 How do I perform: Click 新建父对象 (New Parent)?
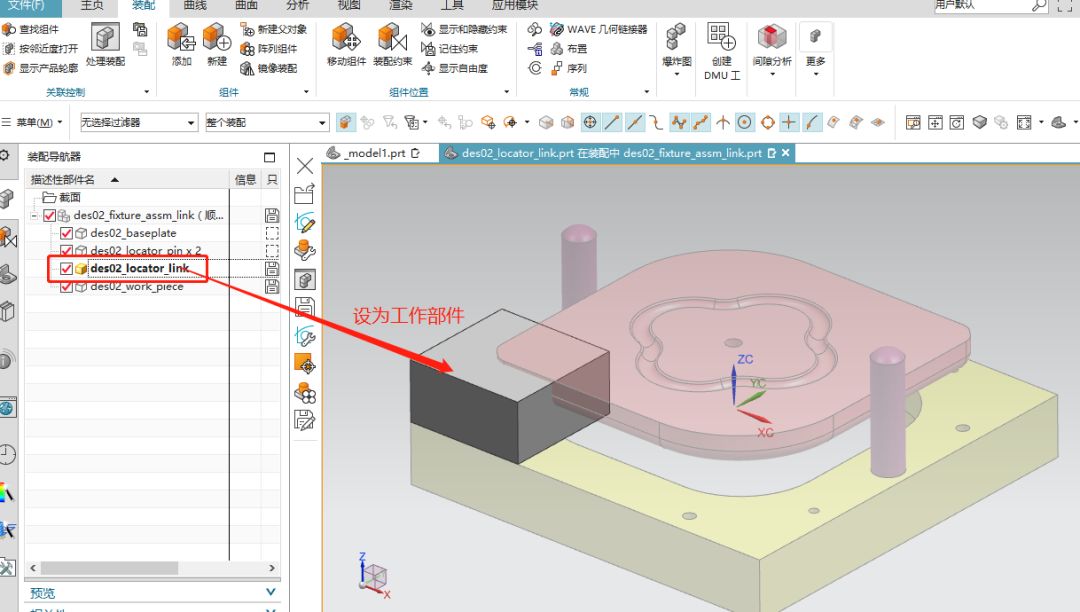click(x=273, y=29)
